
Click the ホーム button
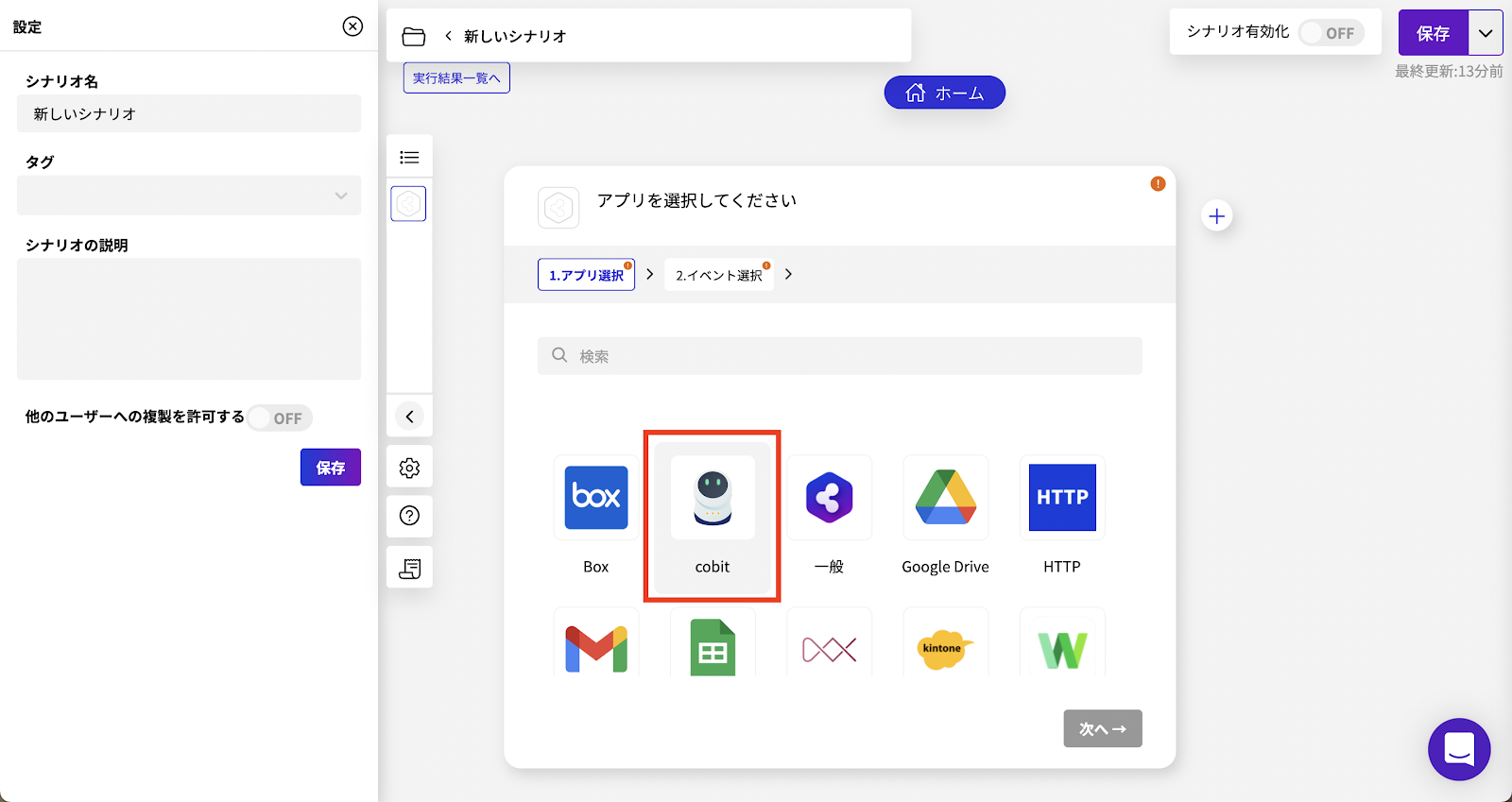[945, 93]
